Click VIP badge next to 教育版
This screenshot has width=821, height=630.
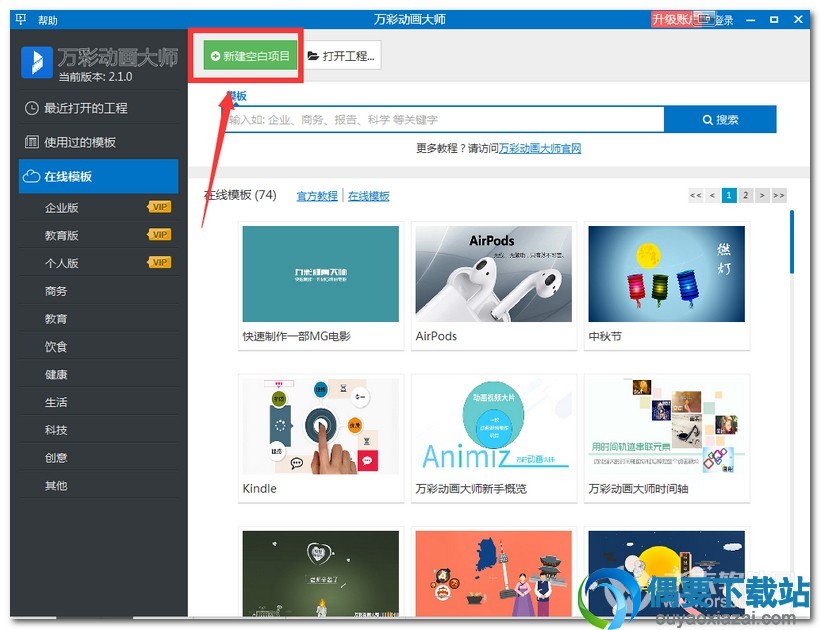(x=159, y=235)
